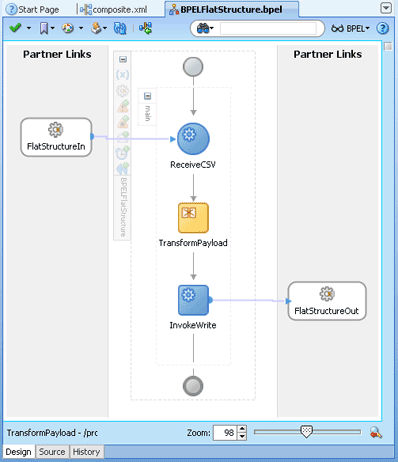
Task: Select the InvokeWrite invoke activity icon
Action: click(193, 300)
